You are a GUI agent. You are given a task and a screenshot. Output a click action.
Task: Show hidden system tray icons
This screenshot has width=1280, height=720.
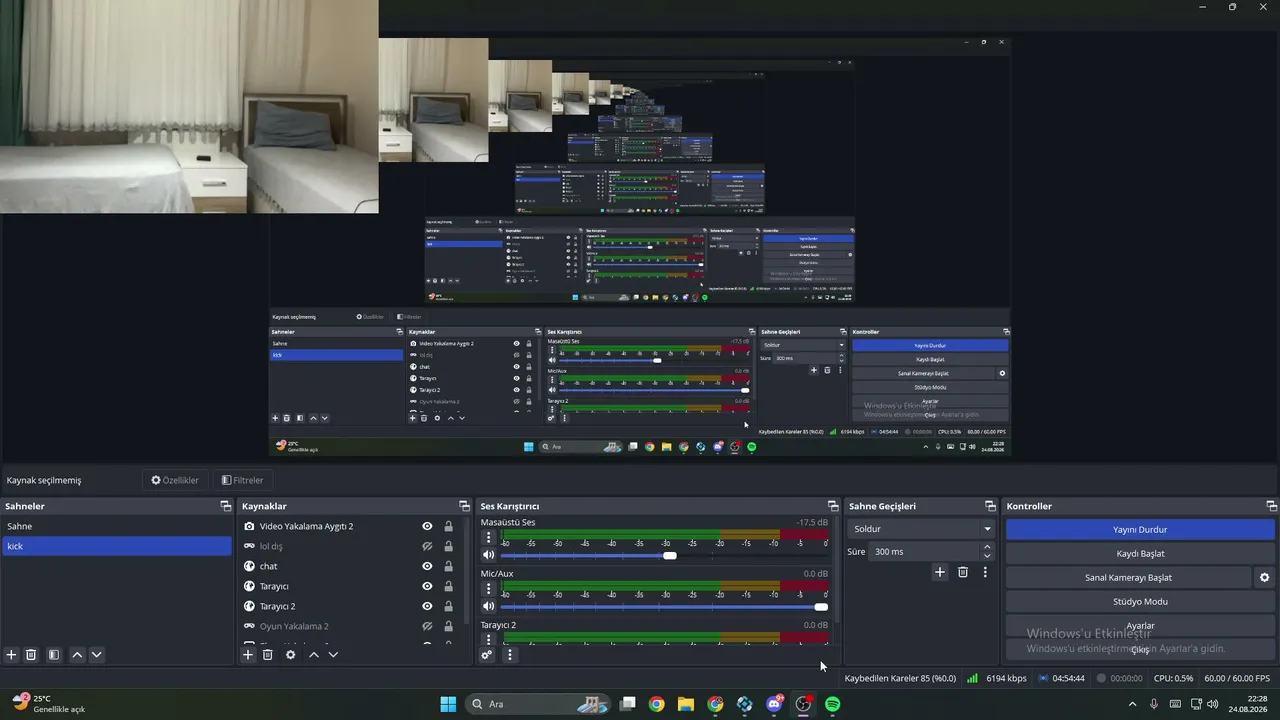click(1133, 704)
